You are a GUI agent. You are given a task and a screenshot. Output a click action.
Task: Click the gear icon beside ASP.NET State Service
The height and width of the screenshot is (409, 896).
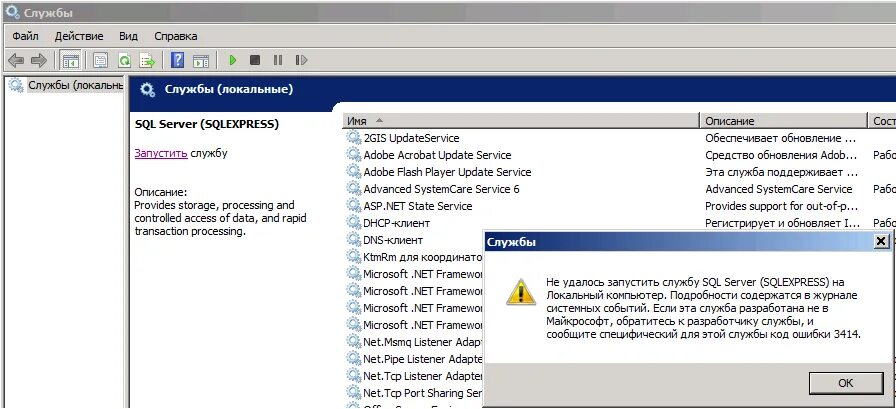(x=354, y=206)
